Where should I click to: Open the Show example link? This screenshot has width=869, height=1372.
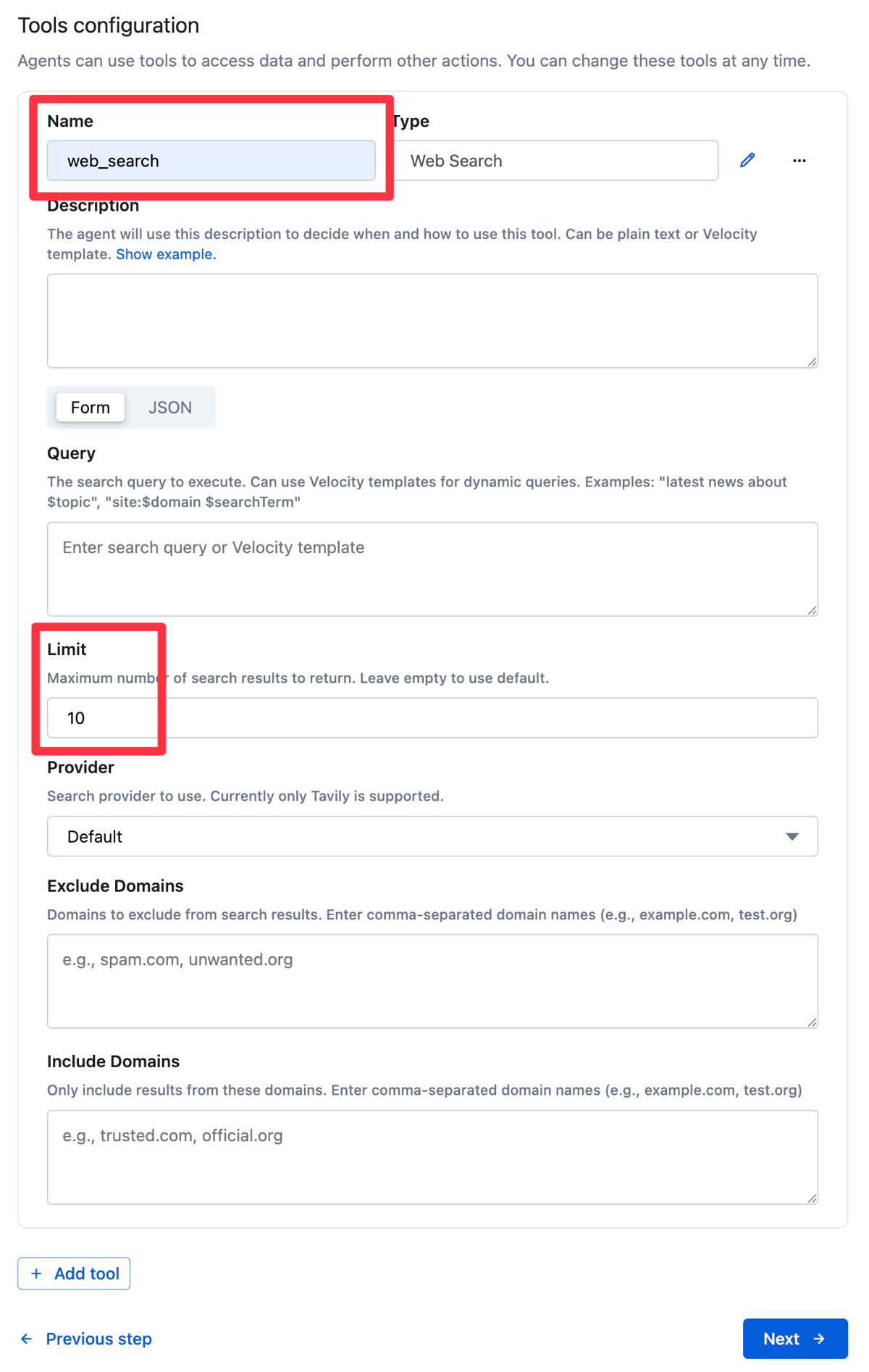pyautogui.click(x=164, y=254)
